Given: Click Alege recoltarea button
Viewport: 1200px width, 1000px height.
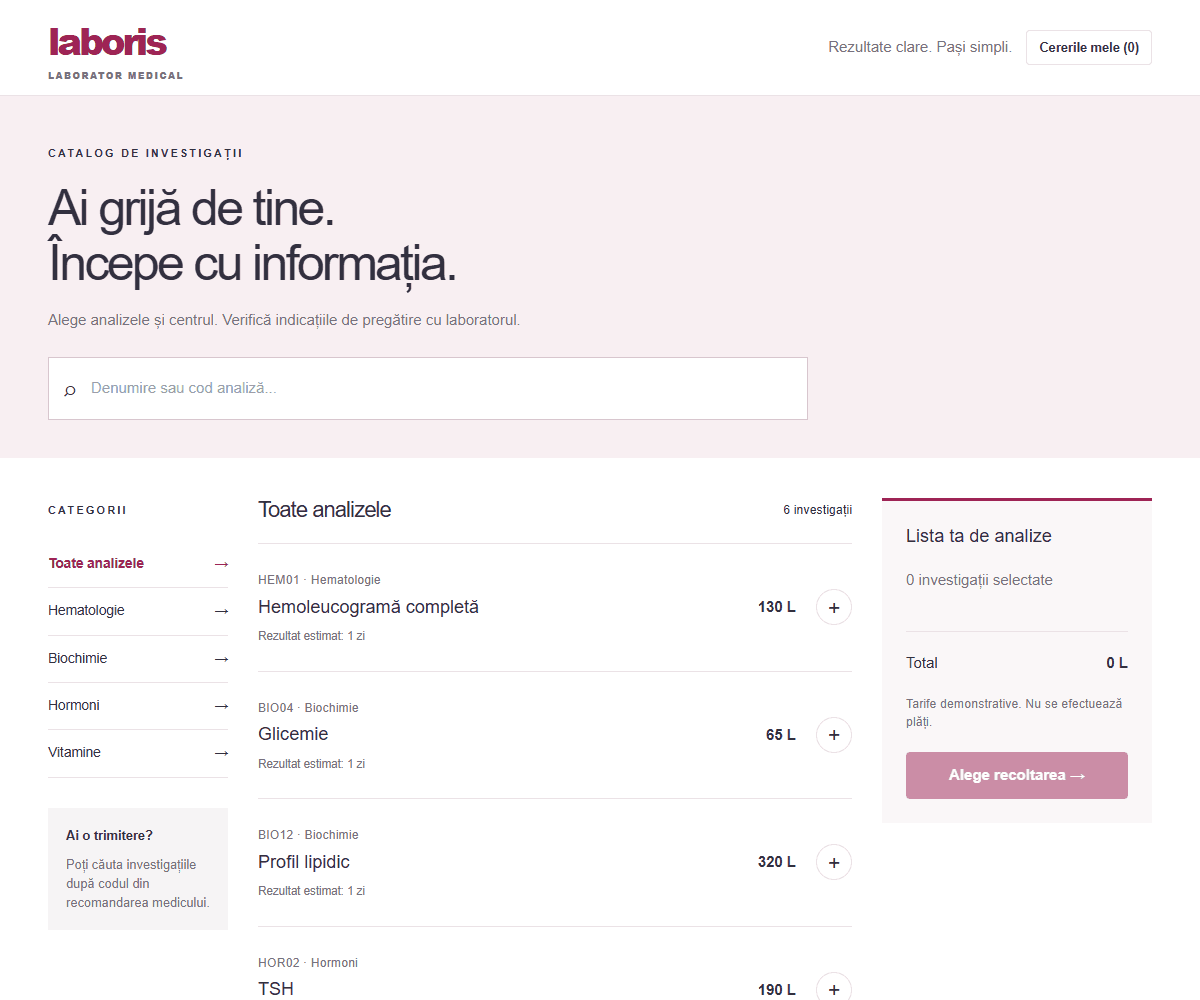Looking at the screenshot, I should pyautogui.click(x=1016, y=775).
